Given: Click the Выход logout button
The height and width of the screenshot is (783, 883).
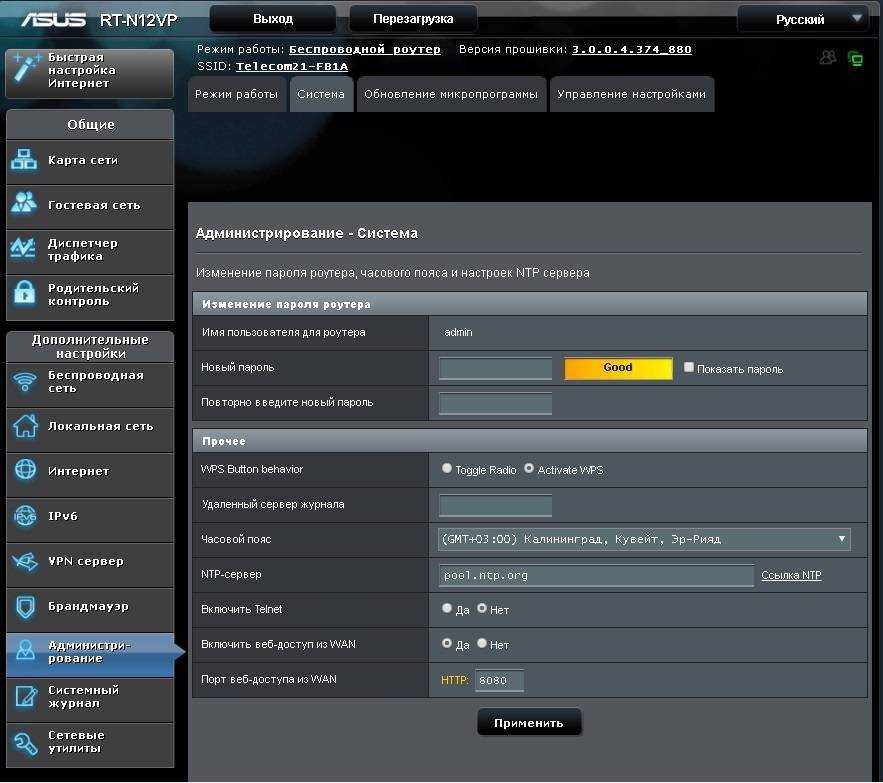Looking at the screenshot, I should pos(273,19).
